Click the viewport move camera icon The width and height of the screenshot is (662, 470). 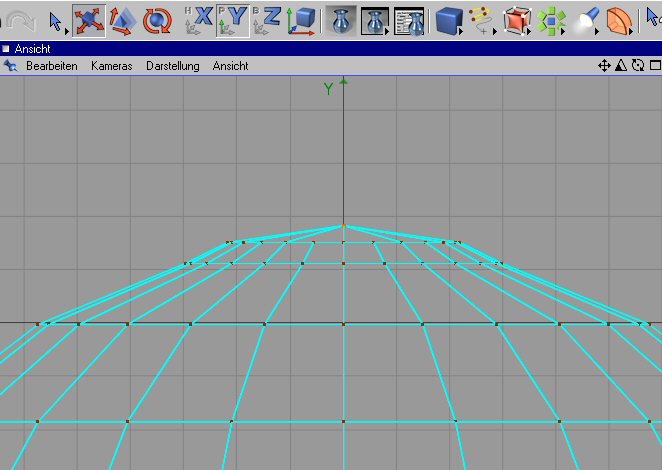pos(604,66)
